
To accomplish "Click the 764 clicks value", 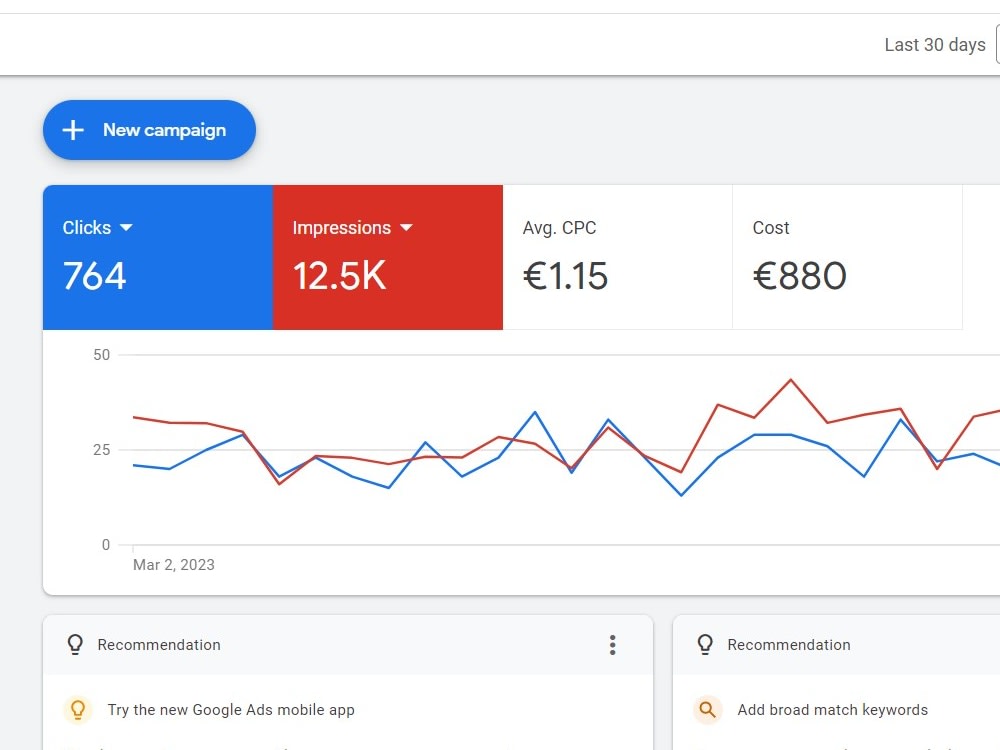I will pos(94,276).
